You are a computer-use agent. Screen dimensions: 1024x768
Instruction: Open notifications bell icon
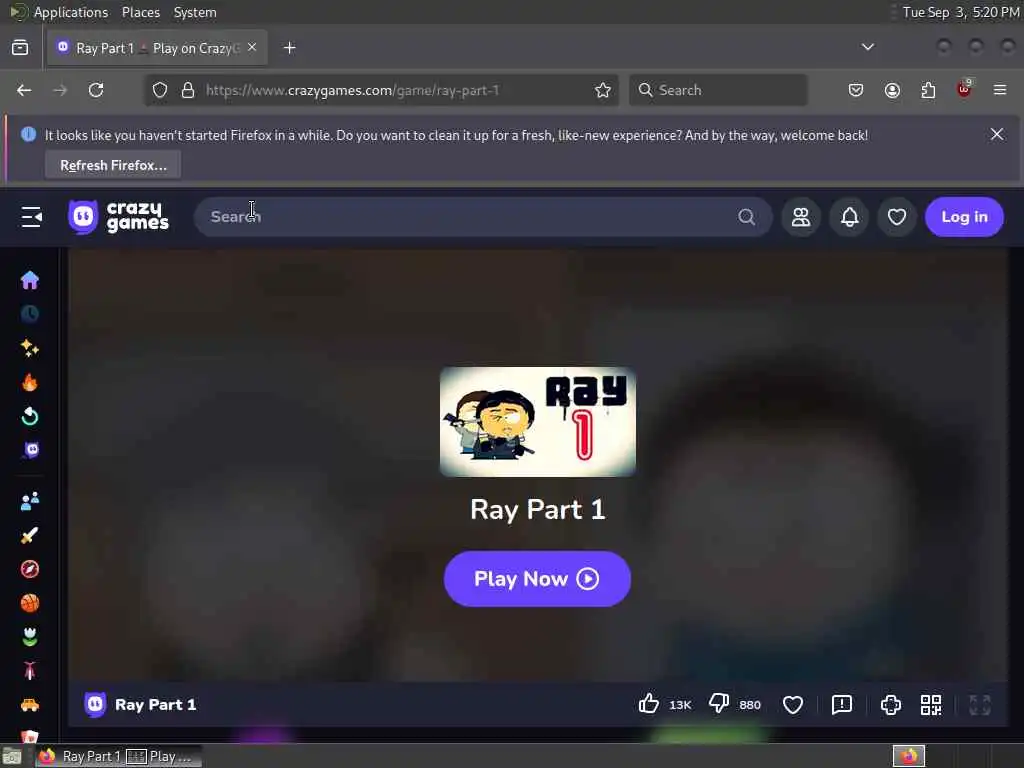pyautogui.click(x=849, y=217)
